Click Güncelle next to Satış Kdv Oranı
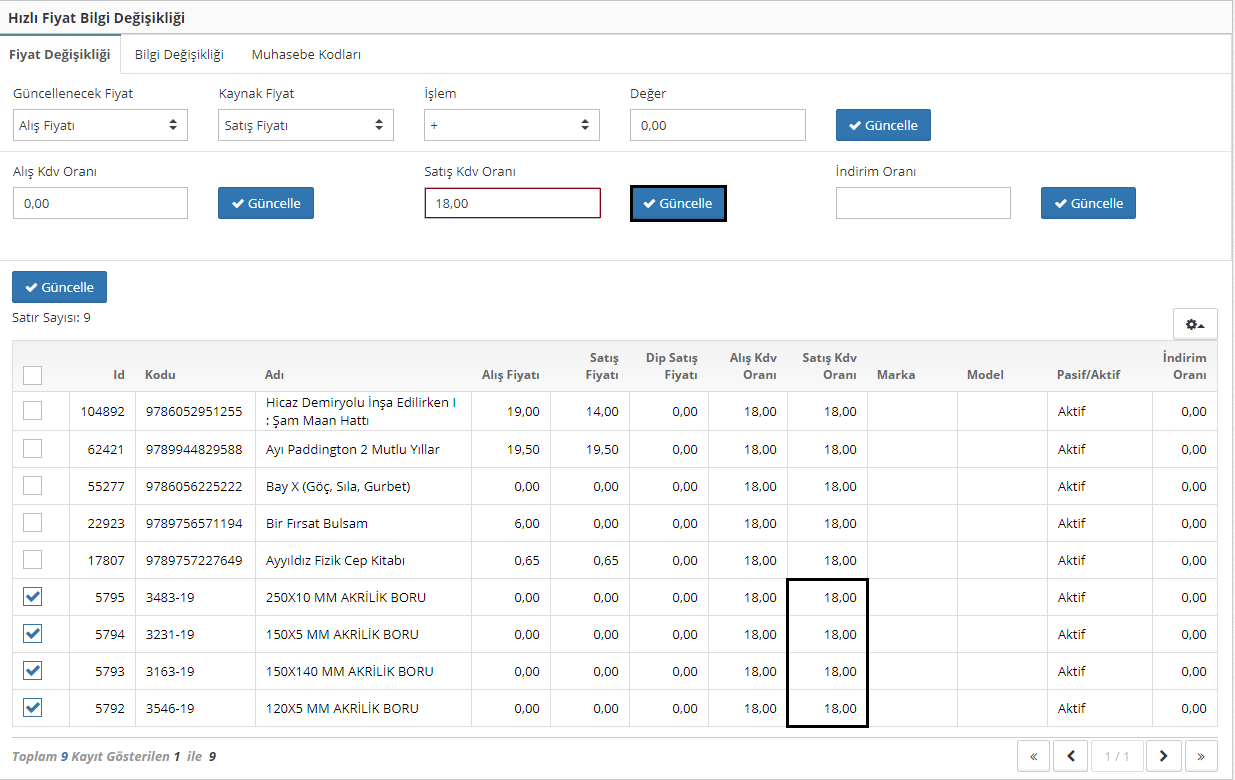Viewport: 1235px width, 780px height. pyautogui.click(x=678, y=203)
